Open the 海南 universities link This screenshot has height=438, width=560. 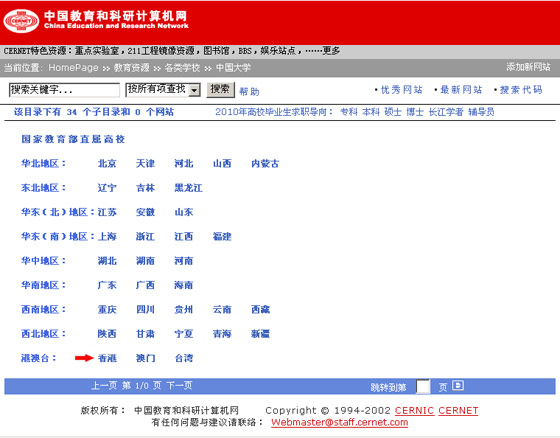[x=184, y=285]
